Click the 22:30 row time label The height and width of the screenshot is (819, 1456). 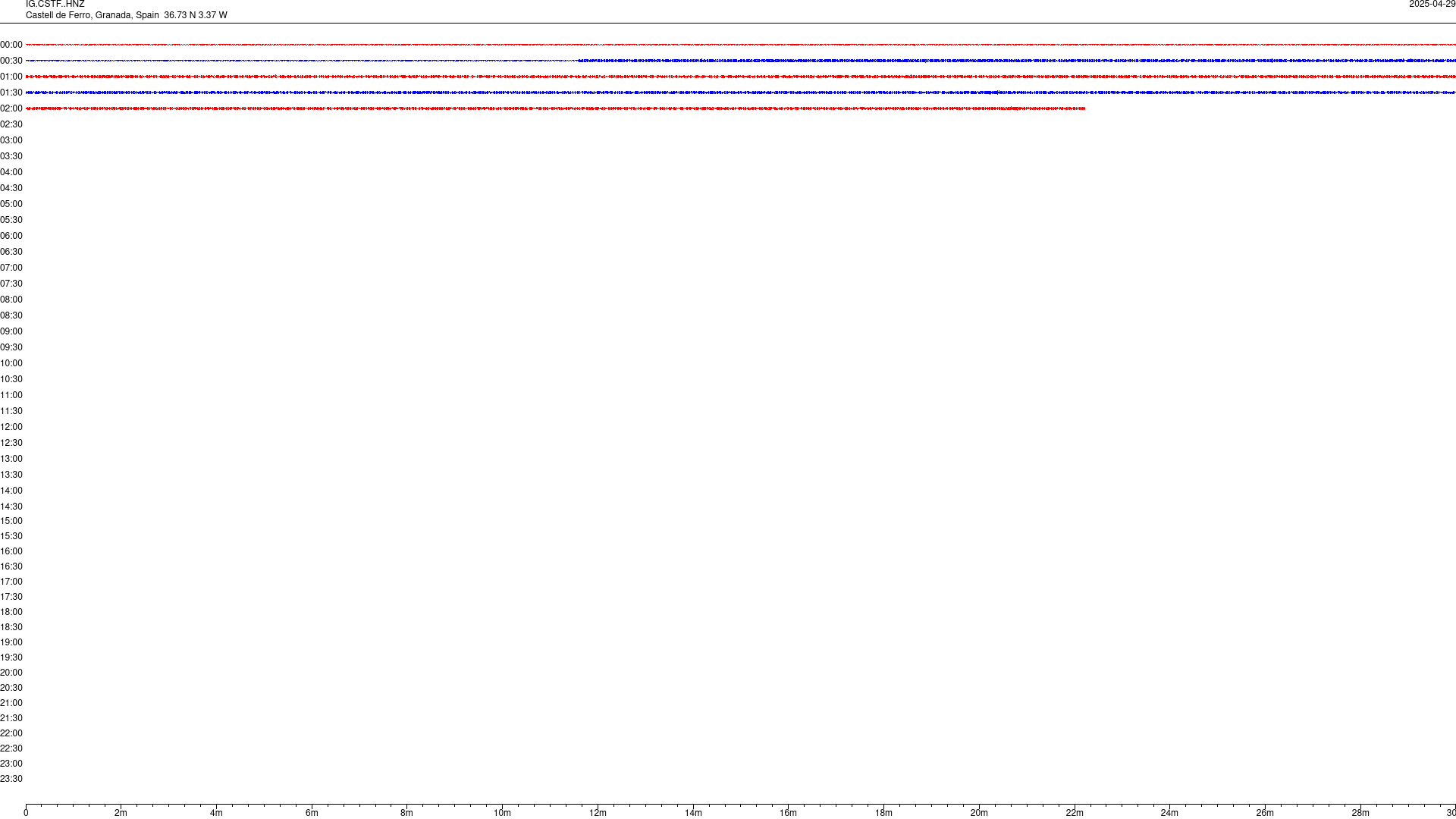pos(11,748)
